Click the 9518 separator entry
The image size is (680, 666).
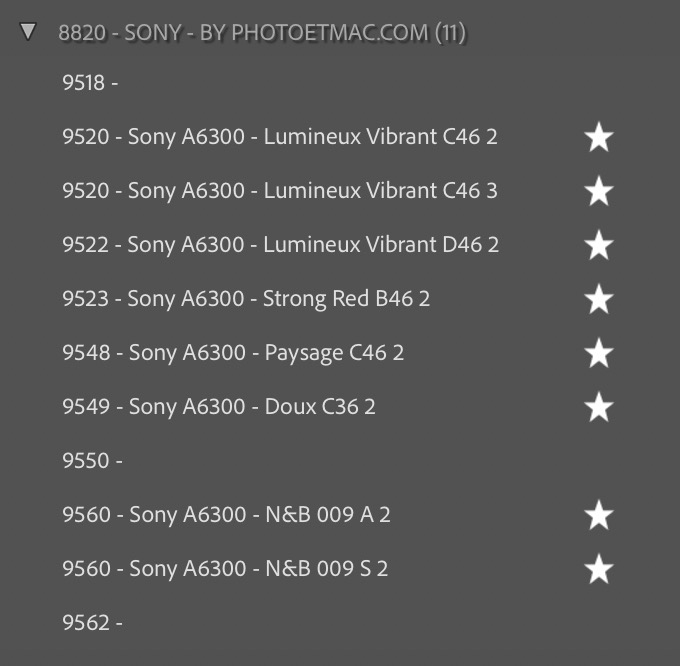(90, 83)
